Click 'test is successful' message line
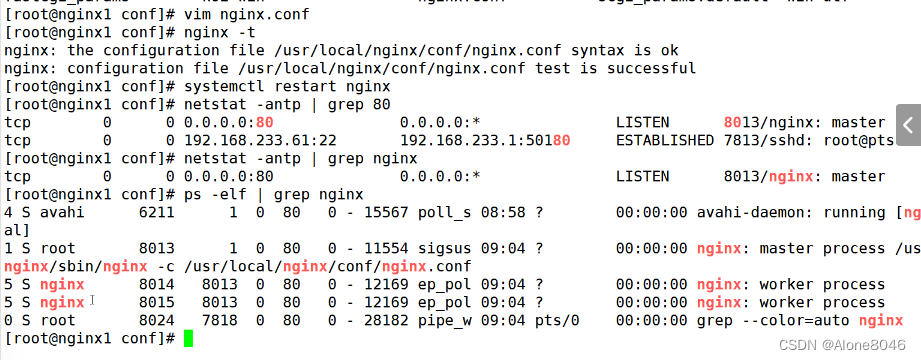921x360 pixels. pyautogui.click(x=349, y=68)
